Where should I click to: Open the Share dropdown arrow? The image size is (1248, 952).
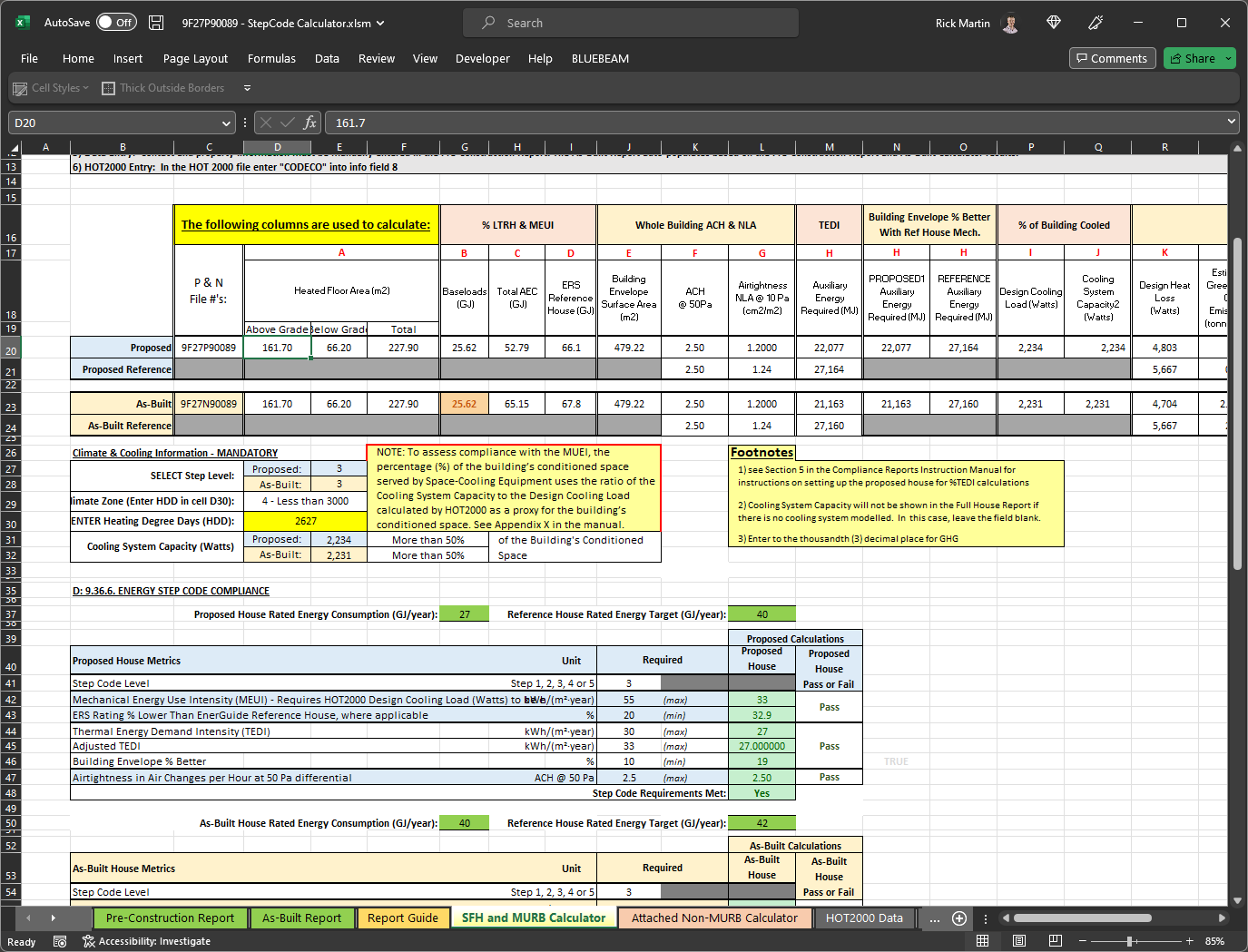(x=1229, y=58)
